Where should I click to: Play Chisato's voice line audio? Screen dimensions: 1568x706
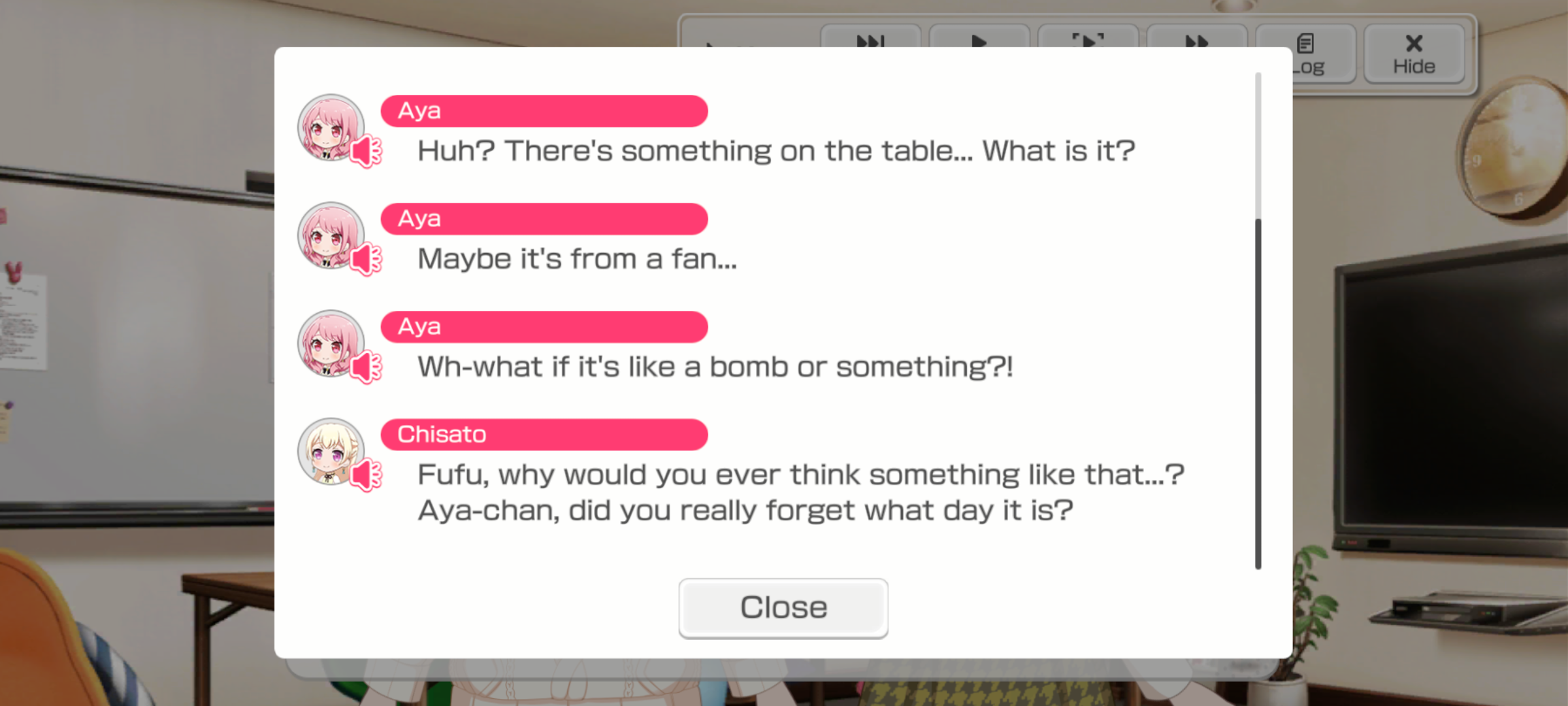coord(366,475)
